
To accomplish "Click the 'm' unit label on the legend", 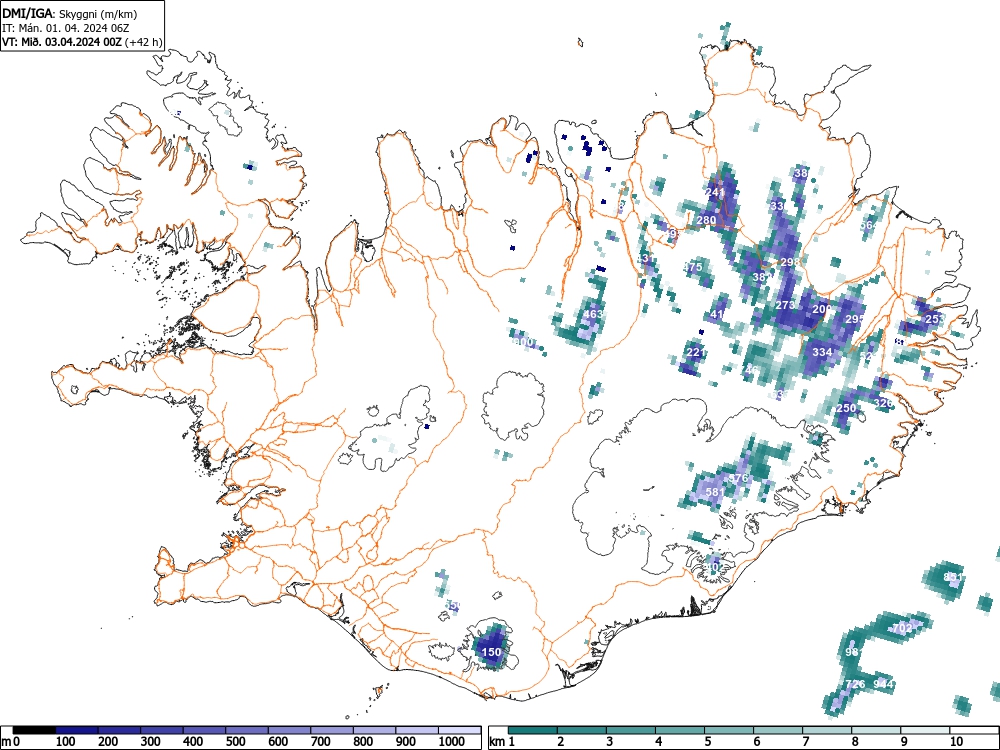I will [x=6, y=742].
